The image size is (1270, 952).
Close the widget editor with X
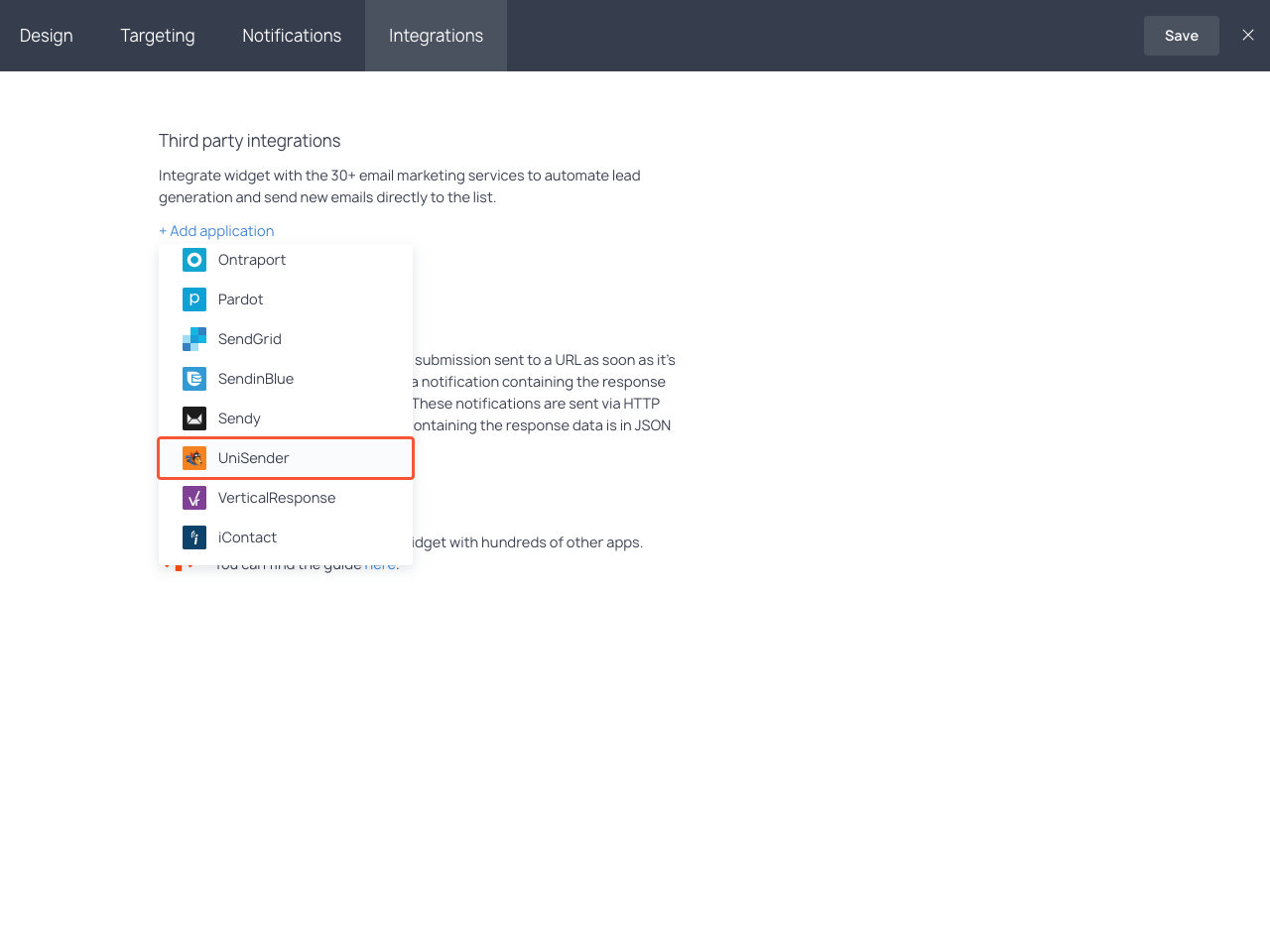[1248, 35]
